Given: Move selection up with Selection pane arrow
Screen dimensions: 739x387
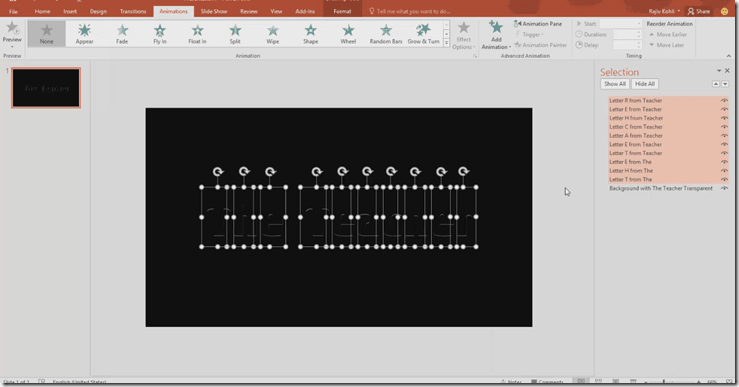Looking at the screenshot, I should (x=716, y=84).
